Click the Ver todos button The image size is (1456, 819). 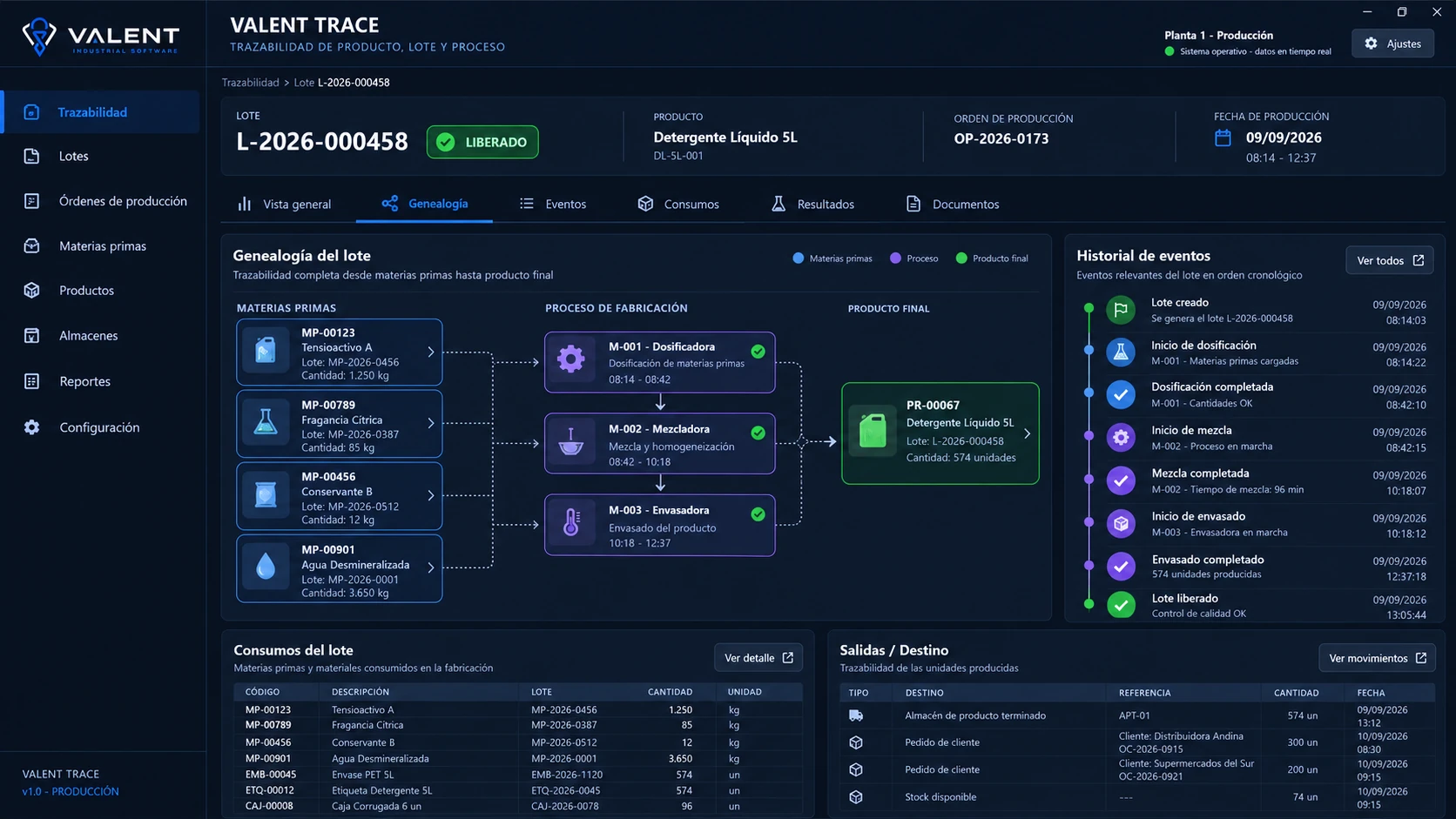tap(1390, 260)
